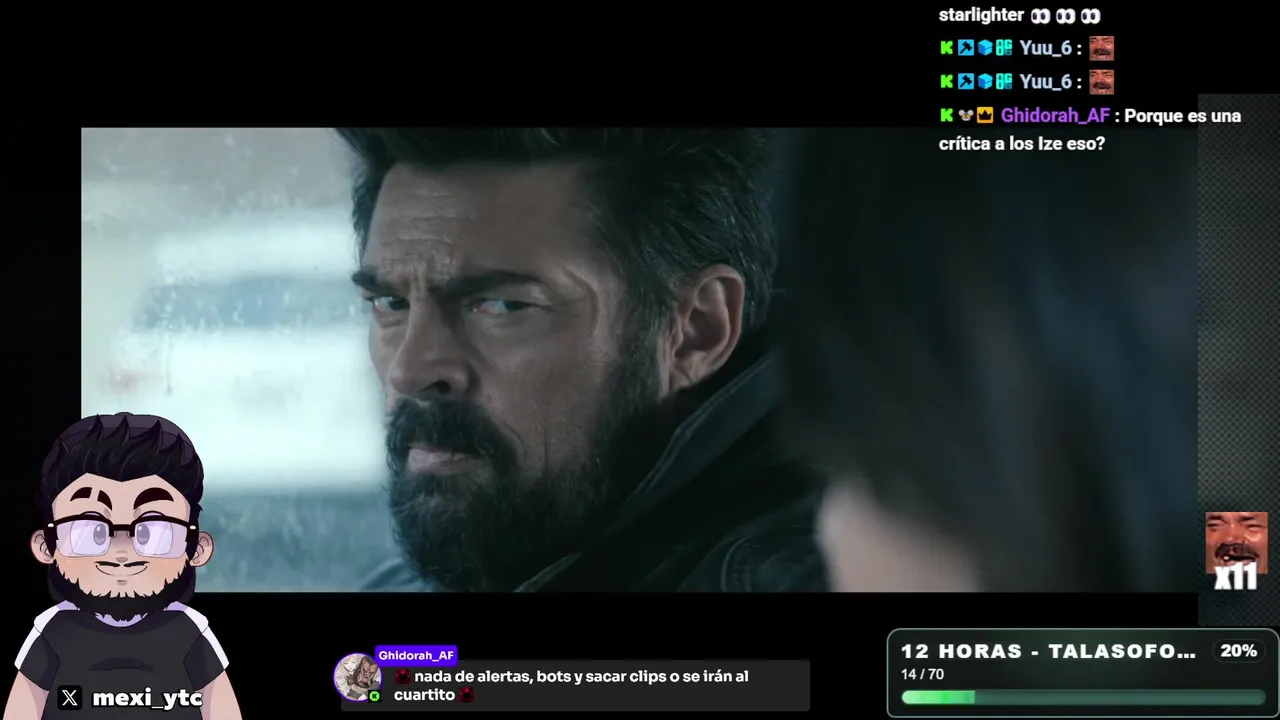Open Ghidorah_AF's round avatar in the pinned message

coord(357,677)
